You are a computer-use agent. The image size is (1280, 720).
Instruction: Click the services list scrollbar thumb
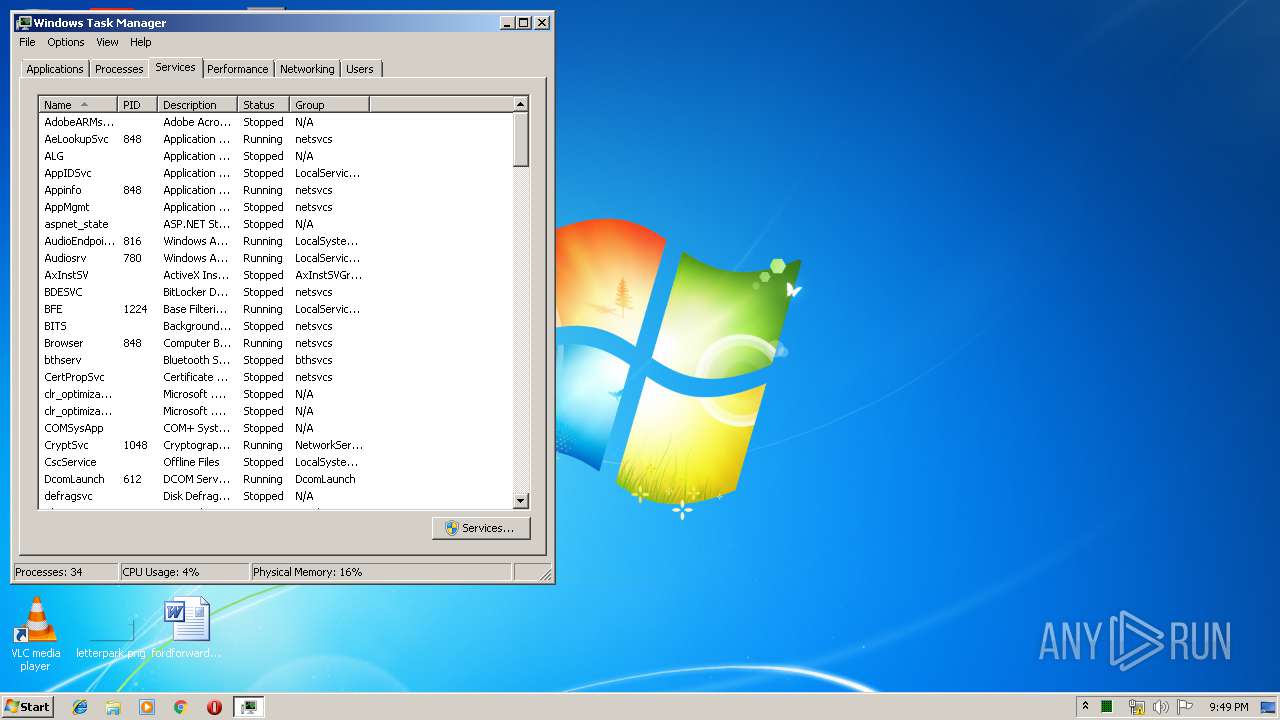coord(520,139)
